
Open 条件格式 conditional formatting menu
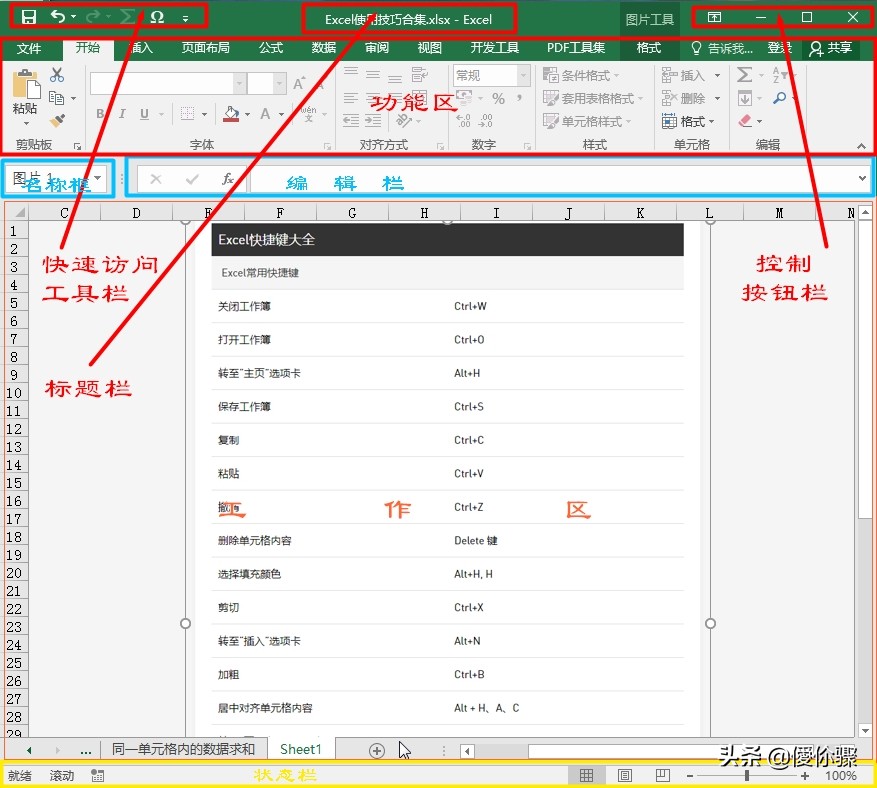pos(582,75)
